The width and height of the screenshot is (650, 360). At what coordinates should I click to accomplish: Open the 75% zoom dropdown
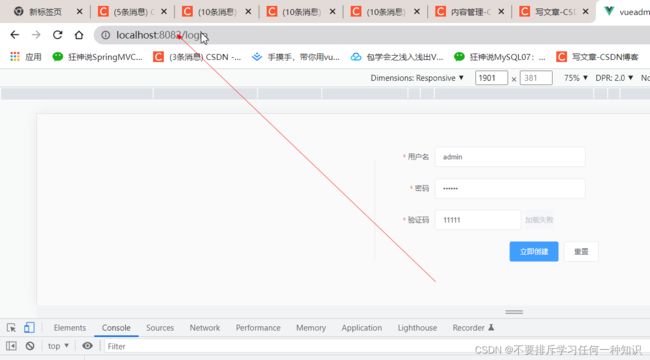click(576, 78)
